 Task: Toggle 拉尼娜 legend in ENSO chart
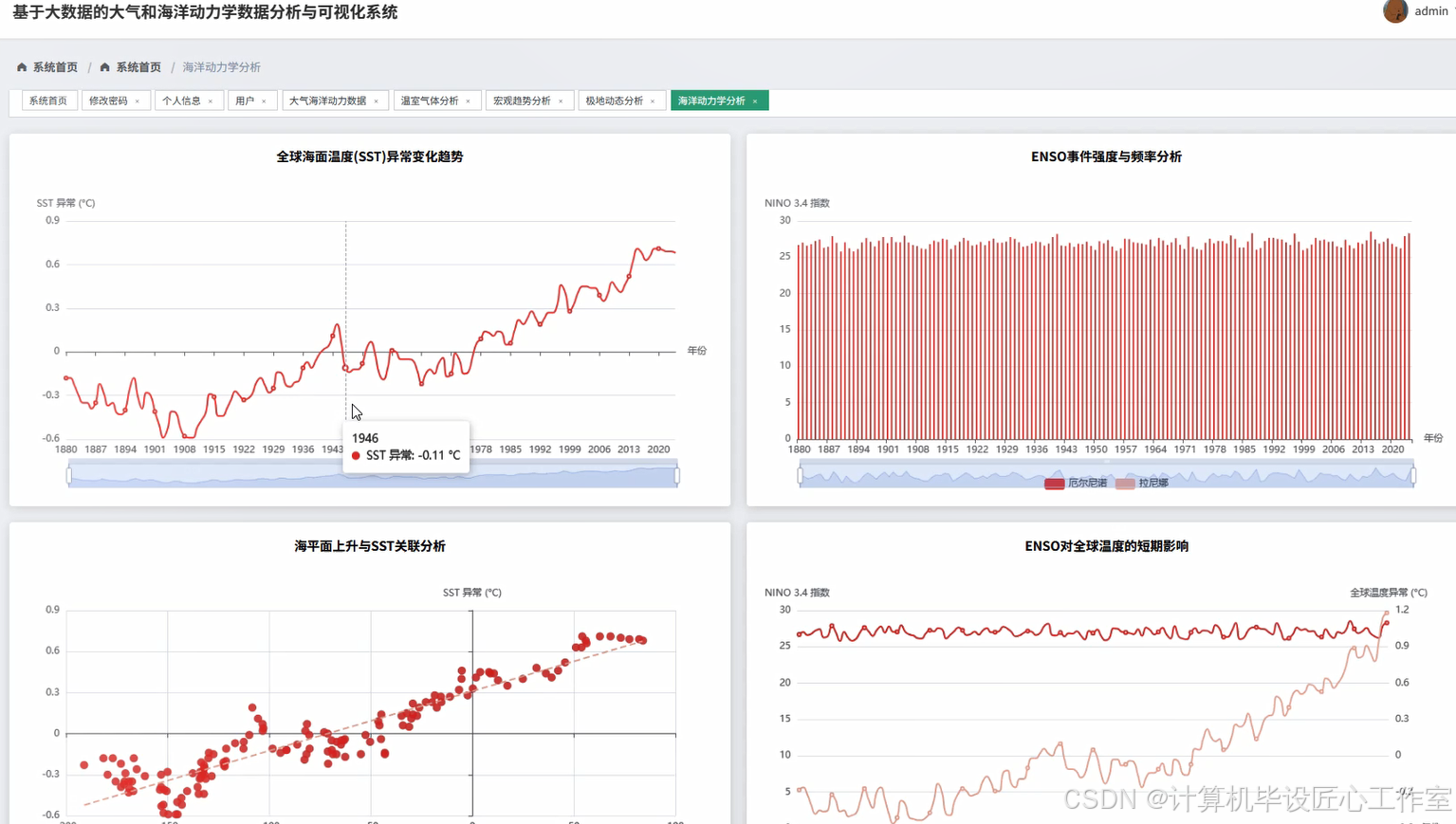[1142, 484]
